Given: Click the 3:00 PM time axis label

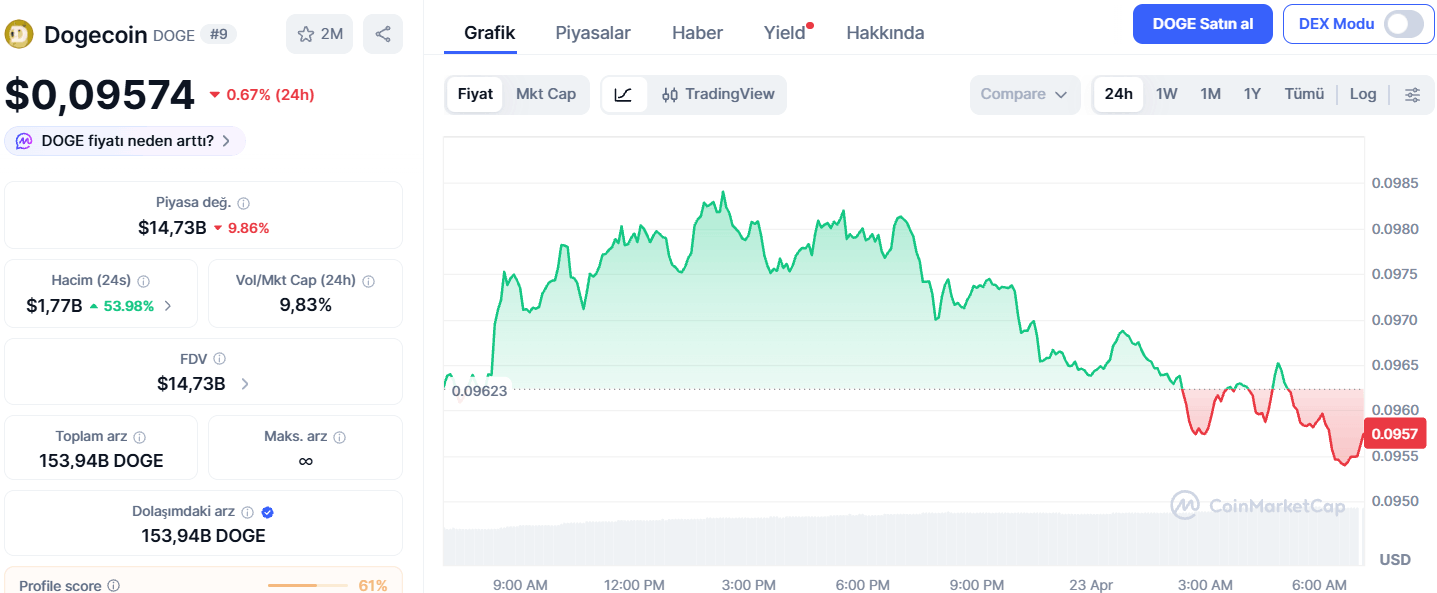Looking at the screenshot, I should click(748, 585).
